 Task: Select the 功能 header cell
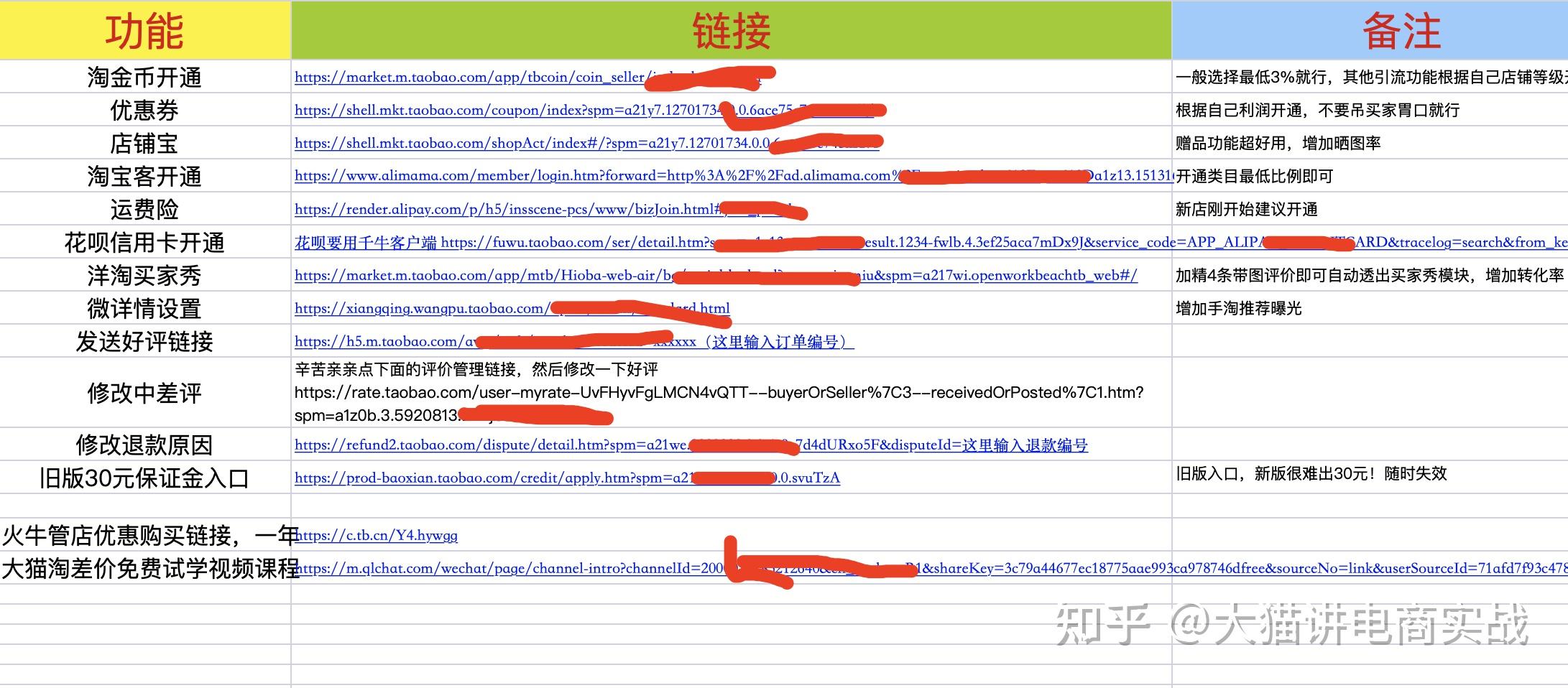tap(145, 30)
